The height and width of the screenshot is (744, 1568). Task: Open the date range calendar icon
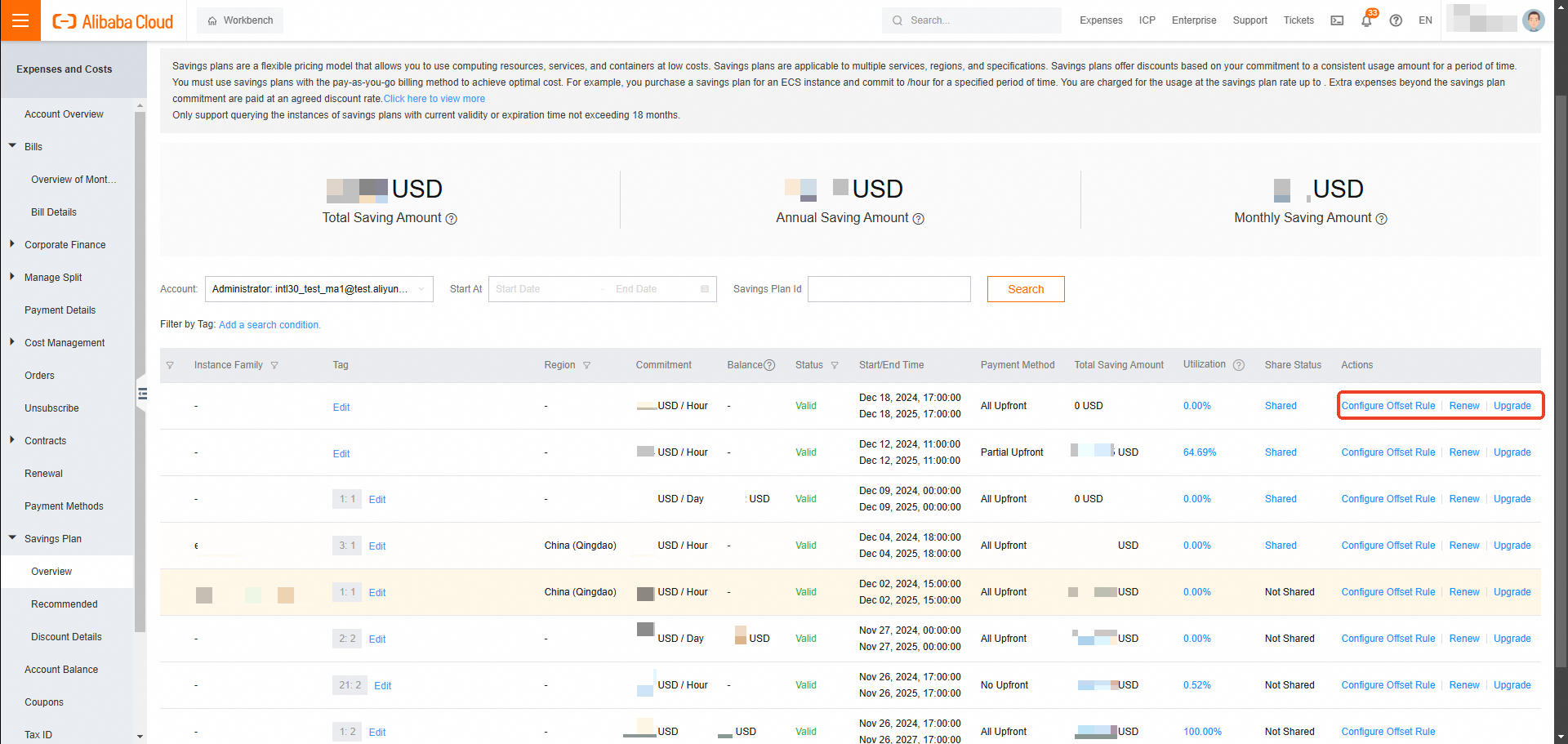click(x=705, y=289)
